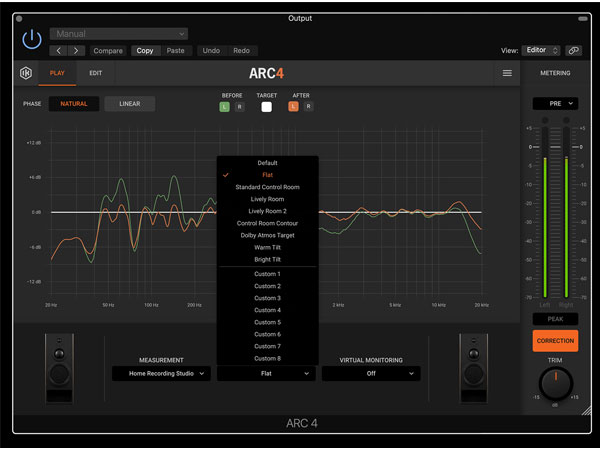Click the IK Multimedia logo icon
The width and height of the screenshot is (600, 450).
26,73
